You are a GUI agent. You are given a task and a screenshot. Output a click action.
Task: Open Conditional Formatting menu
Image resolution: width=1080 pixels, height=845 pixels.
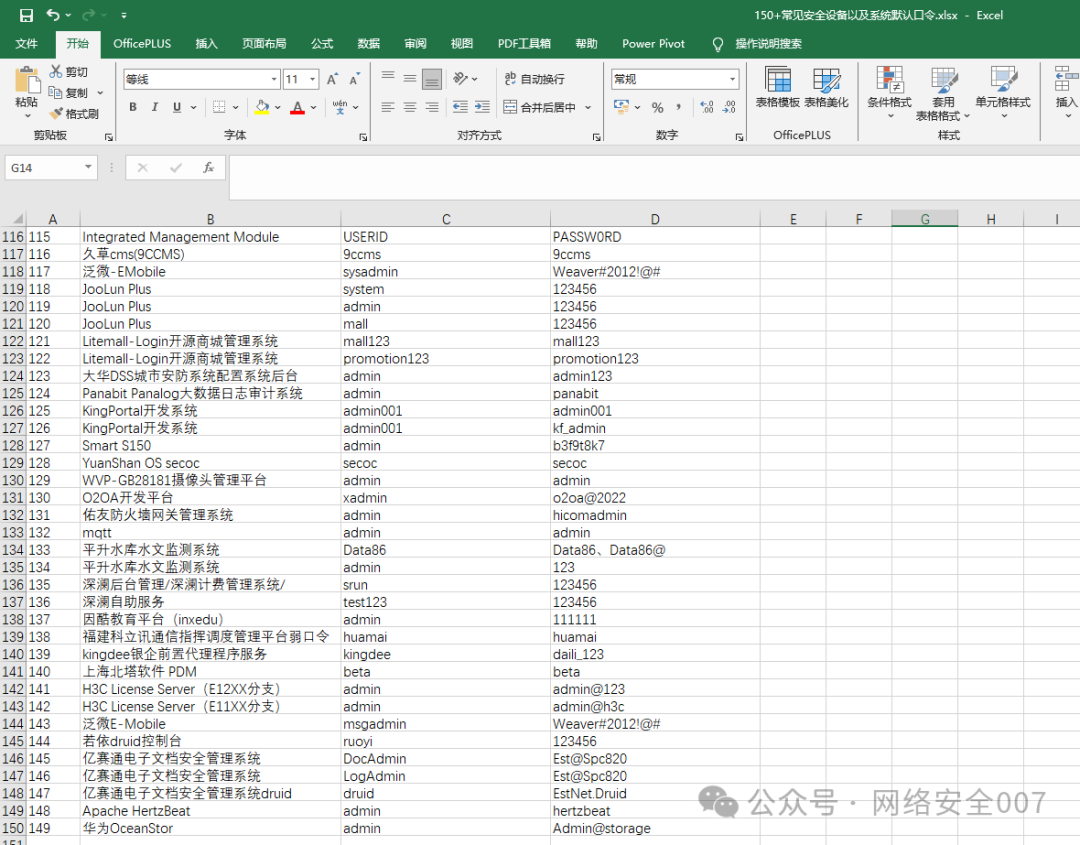pyautogui.click(x=889, y=93)
